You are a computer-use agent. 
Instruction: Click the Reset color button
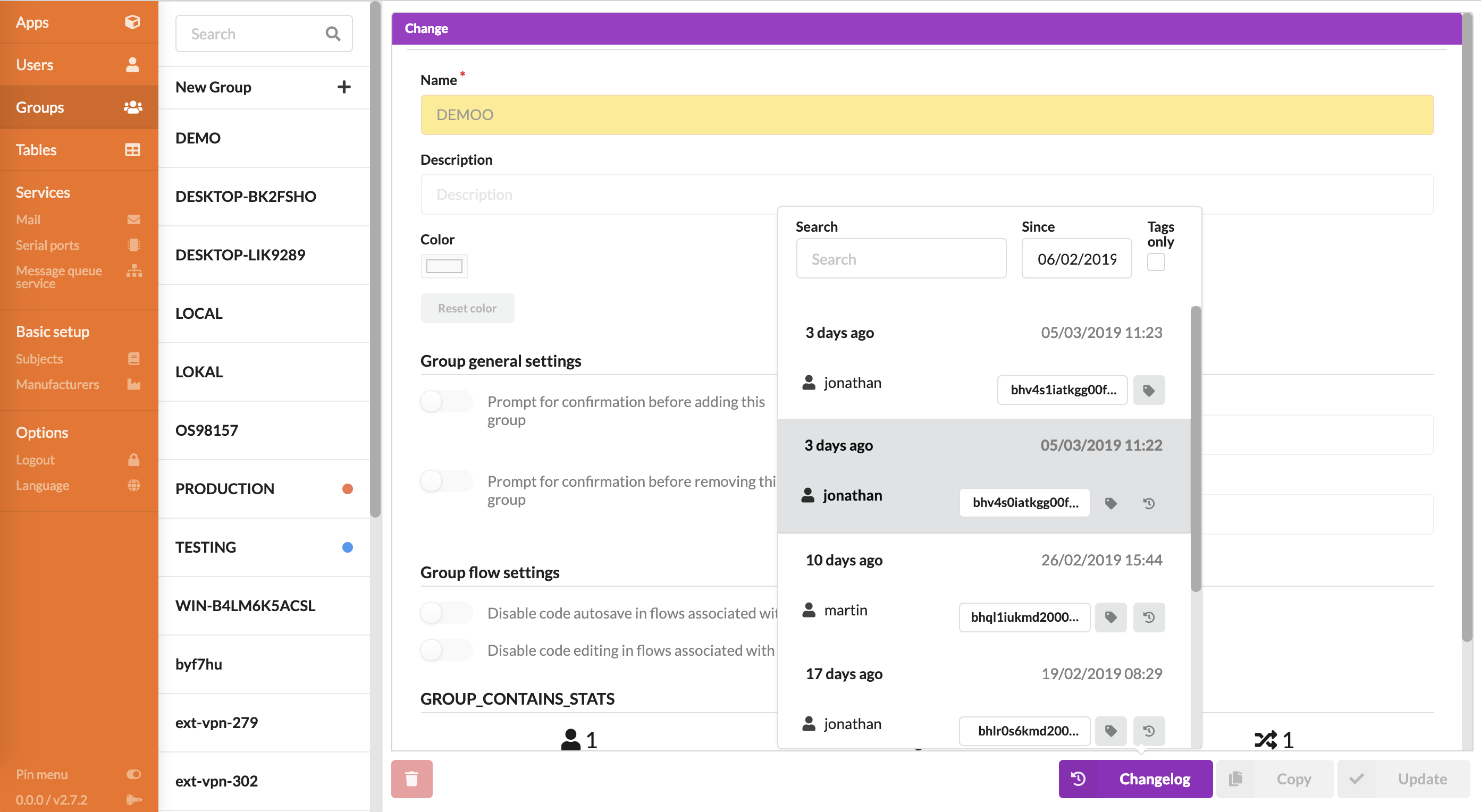click(467, 308)
